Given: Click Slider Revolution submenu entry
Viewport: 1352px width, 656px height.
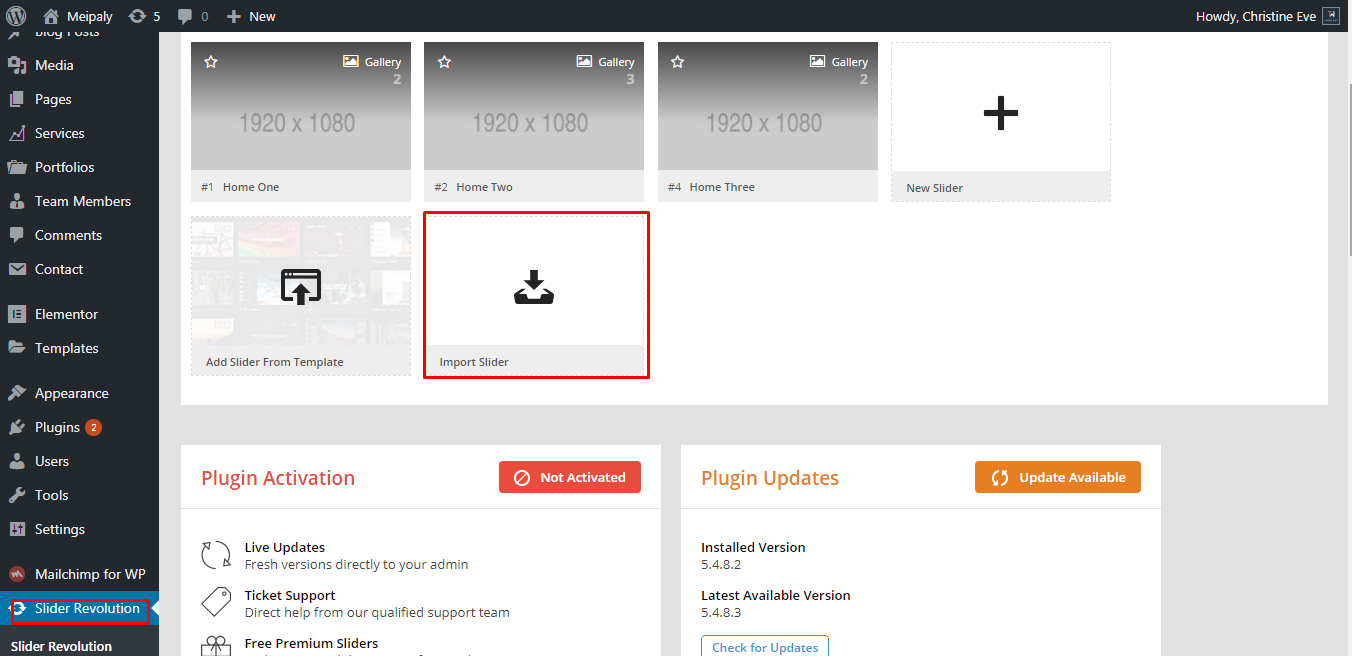Looking at the screenshot, I should pyautogui.click(x=61, y=646).
